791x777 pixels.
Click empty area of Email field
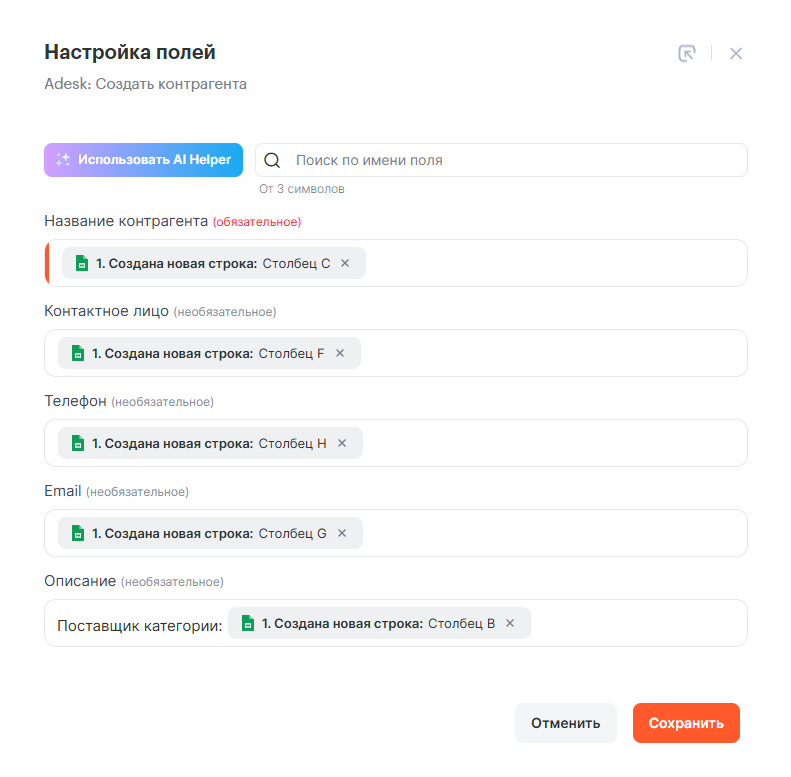click(553, 533)
